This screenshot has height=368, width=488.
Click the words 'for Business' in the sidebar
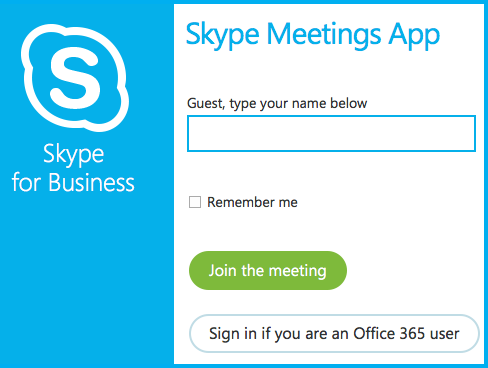(x=73, y=182)
